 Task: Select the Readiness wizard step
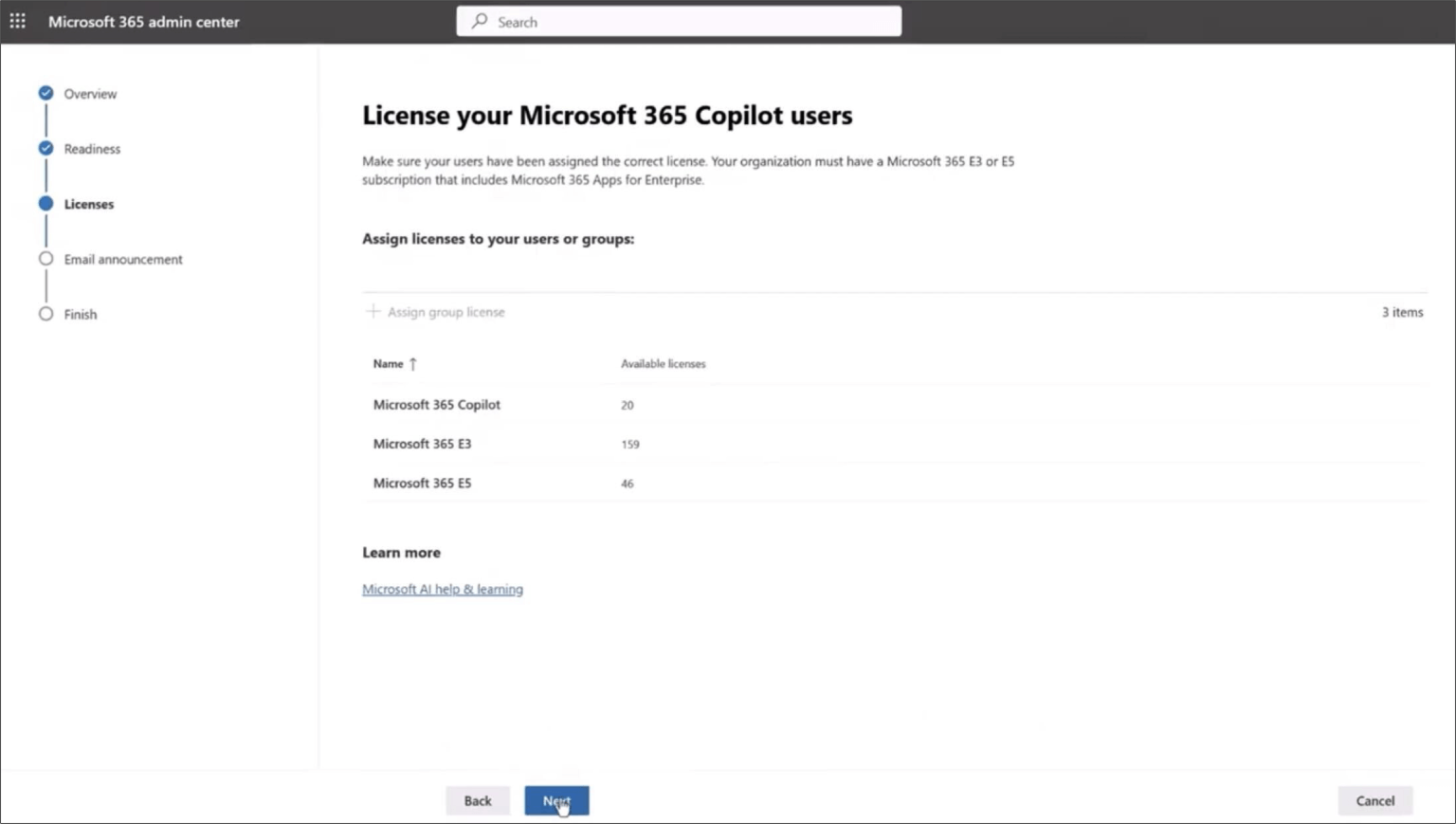tap(92, 149)
